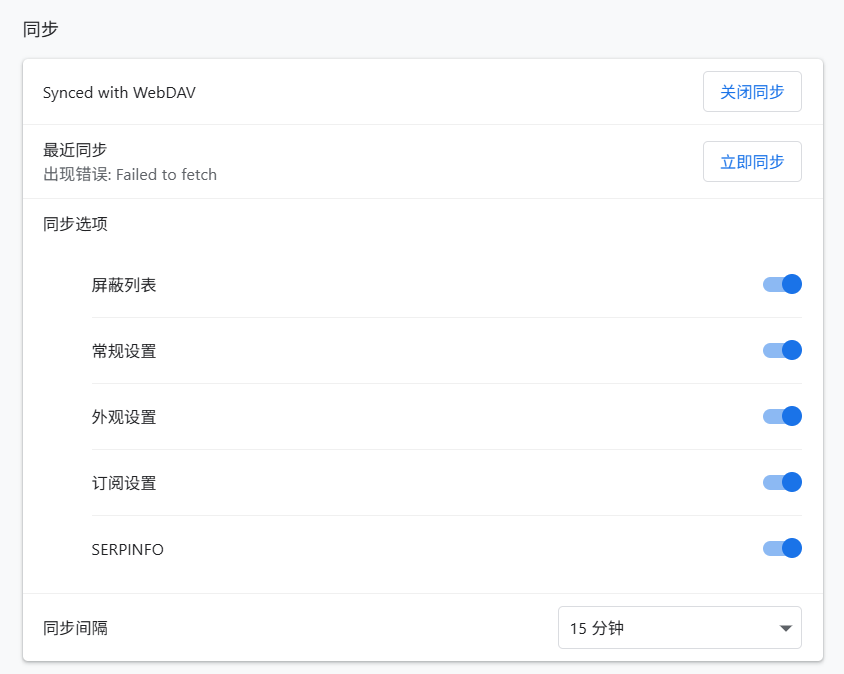Disable the SERPINFO sync toggle
Screen dimensions: 844x674
782,548
